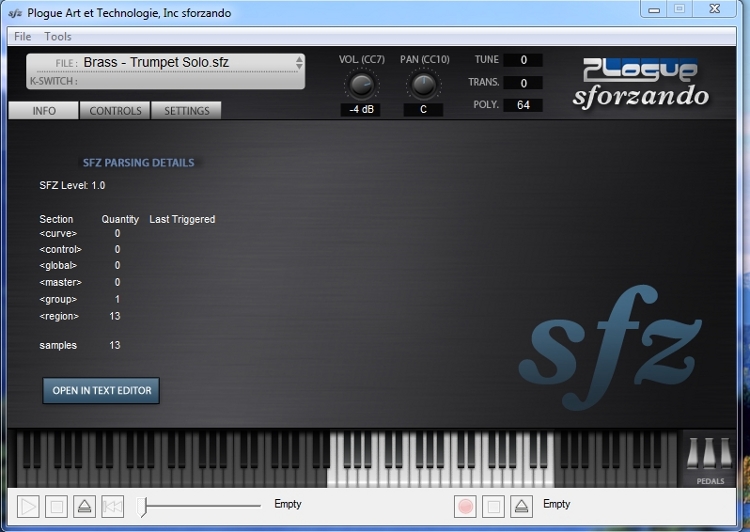Click the VOL (CC7) knob
The image size is (750, 532).
[362, 85]
